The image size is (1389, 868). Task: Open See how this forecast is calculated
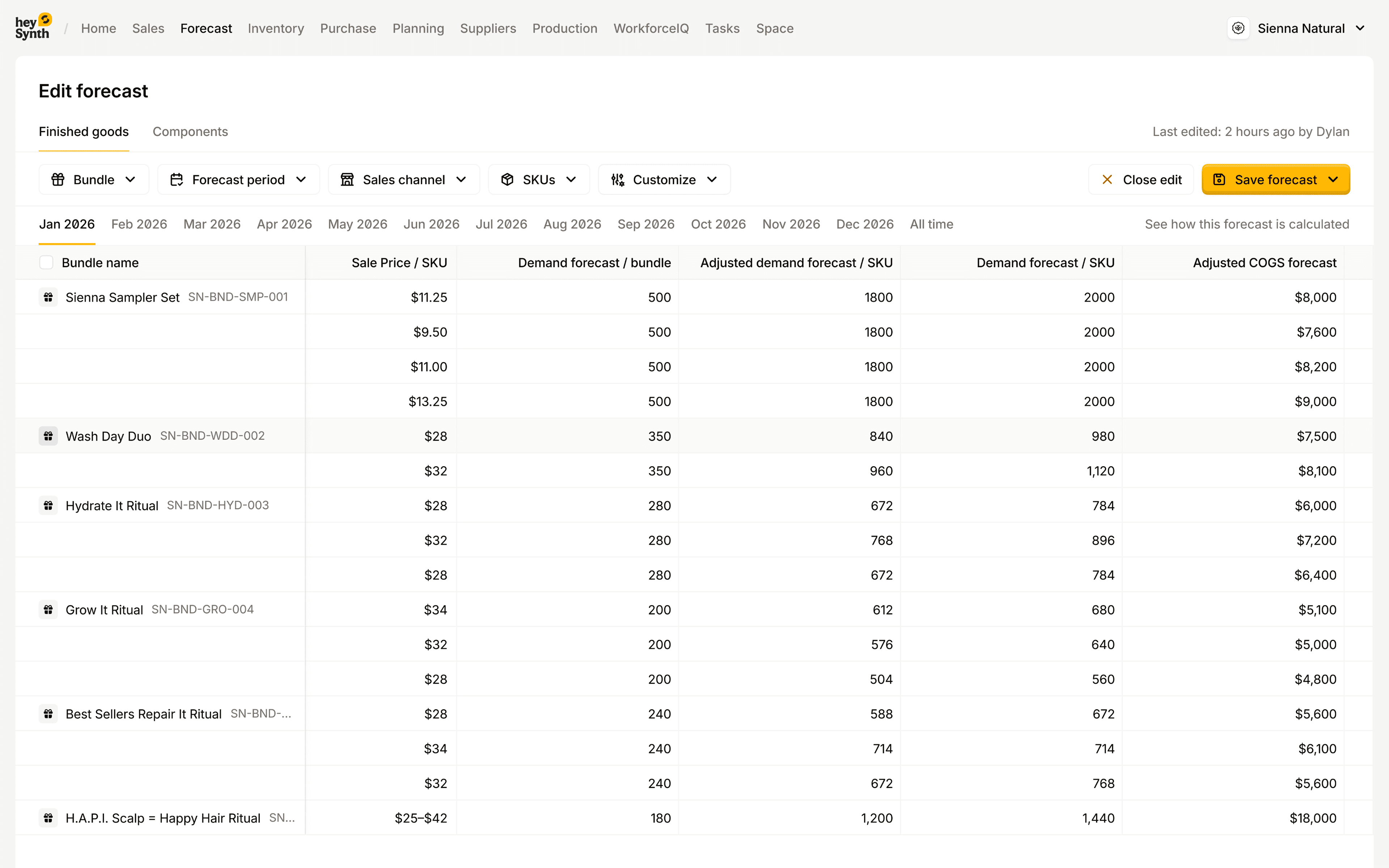(1246, 224)
